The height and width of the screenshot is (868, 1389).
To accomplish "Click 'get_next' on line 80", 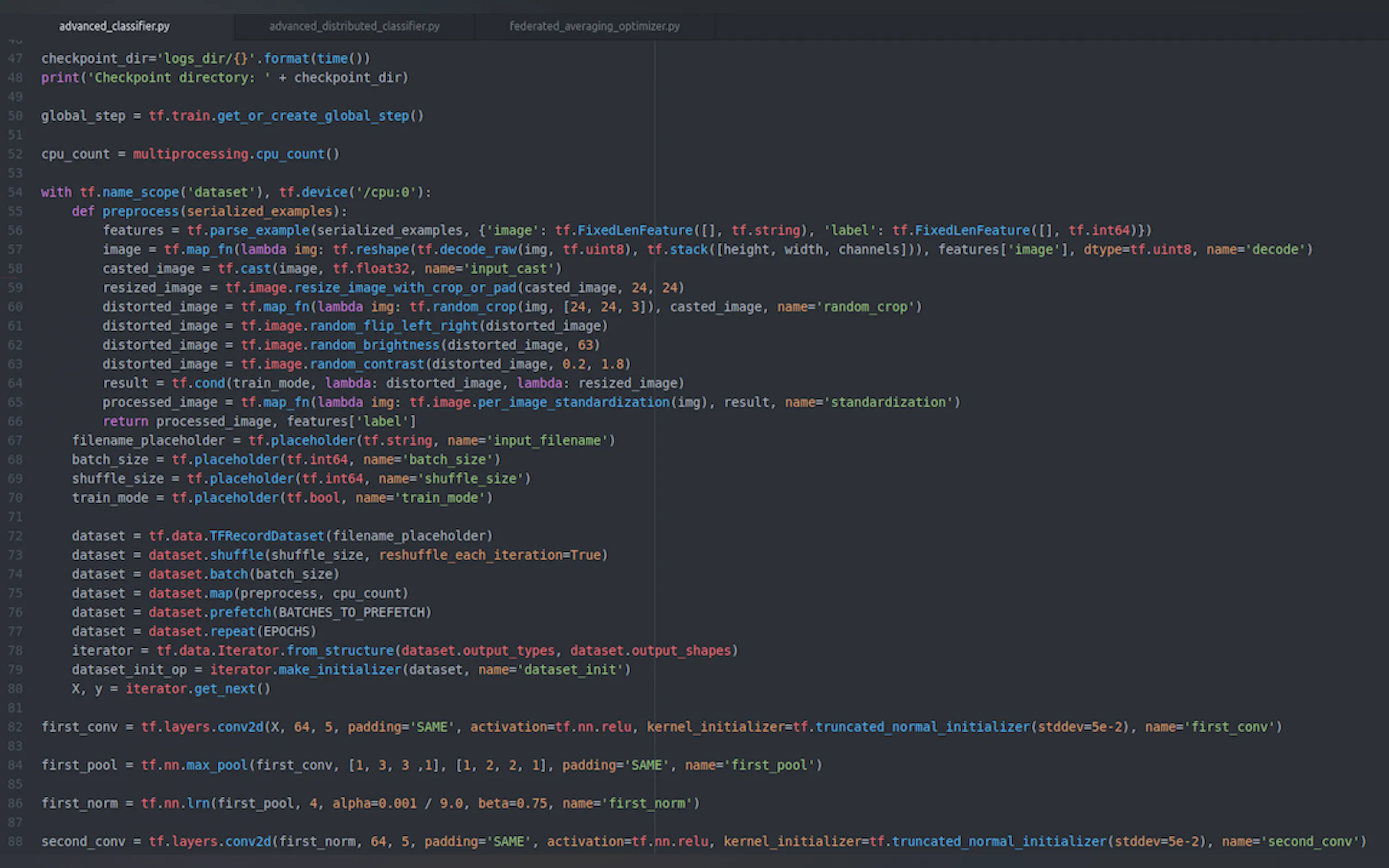I will pos(225,689).
